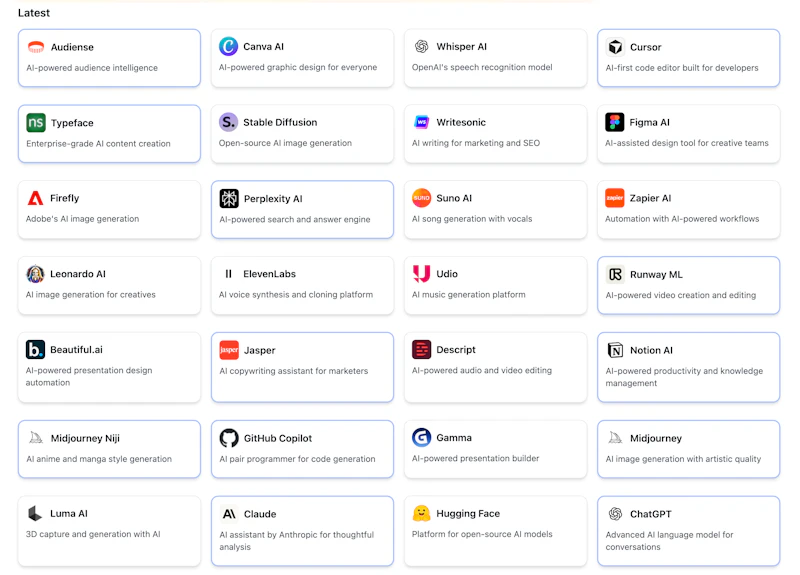
Task: Click the Firefly Adobe logo icon
Action: coord(35,198)
